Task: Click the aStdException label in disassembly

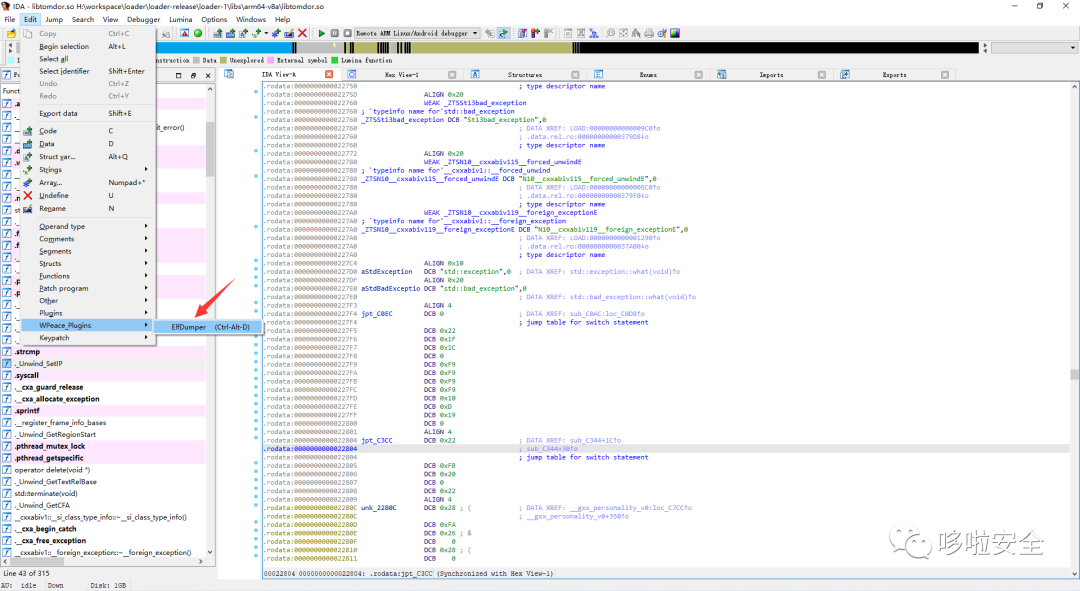Action: coord(386,271)
